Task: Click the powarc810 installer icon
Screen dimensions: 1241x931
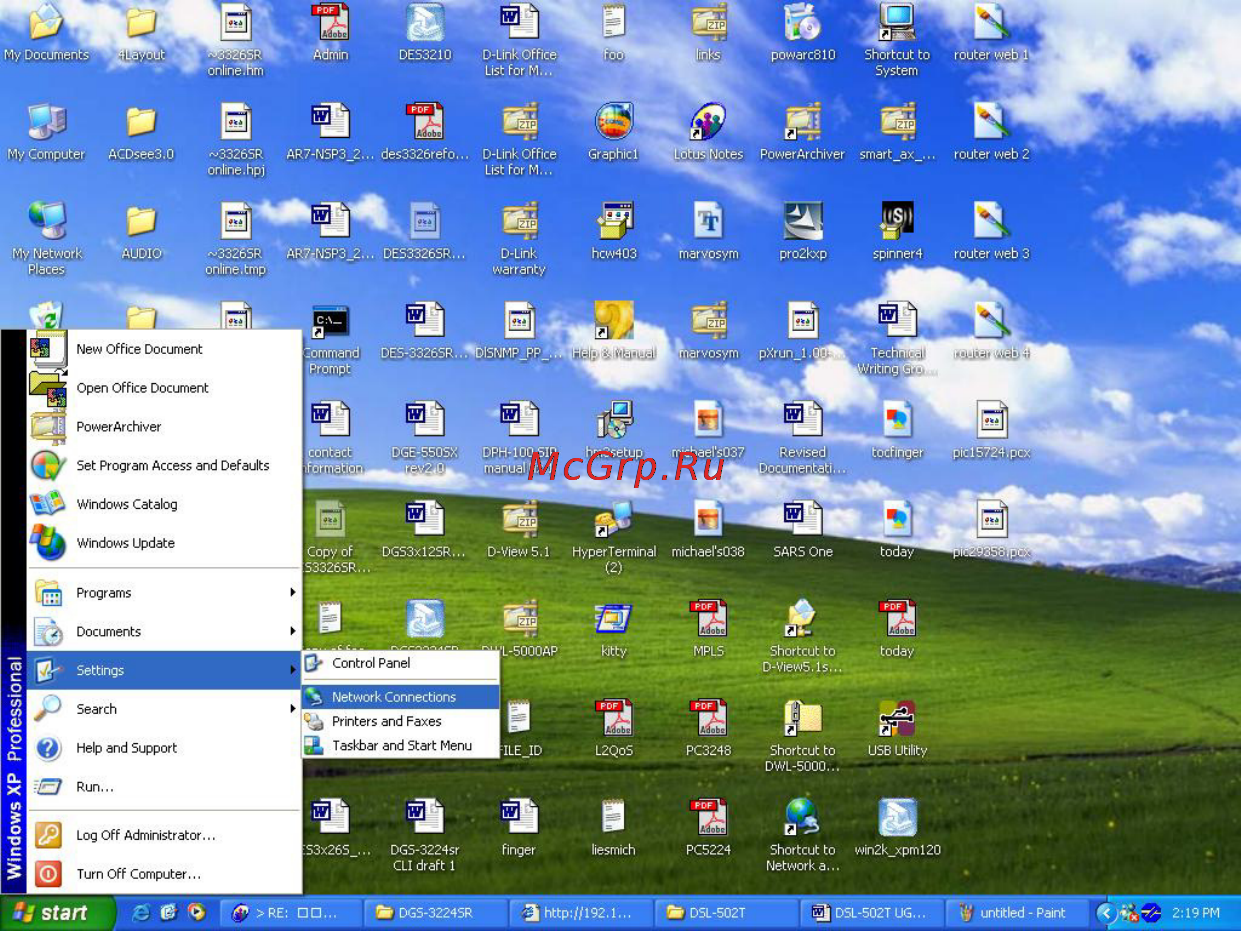Action: (x=803, y=24)
